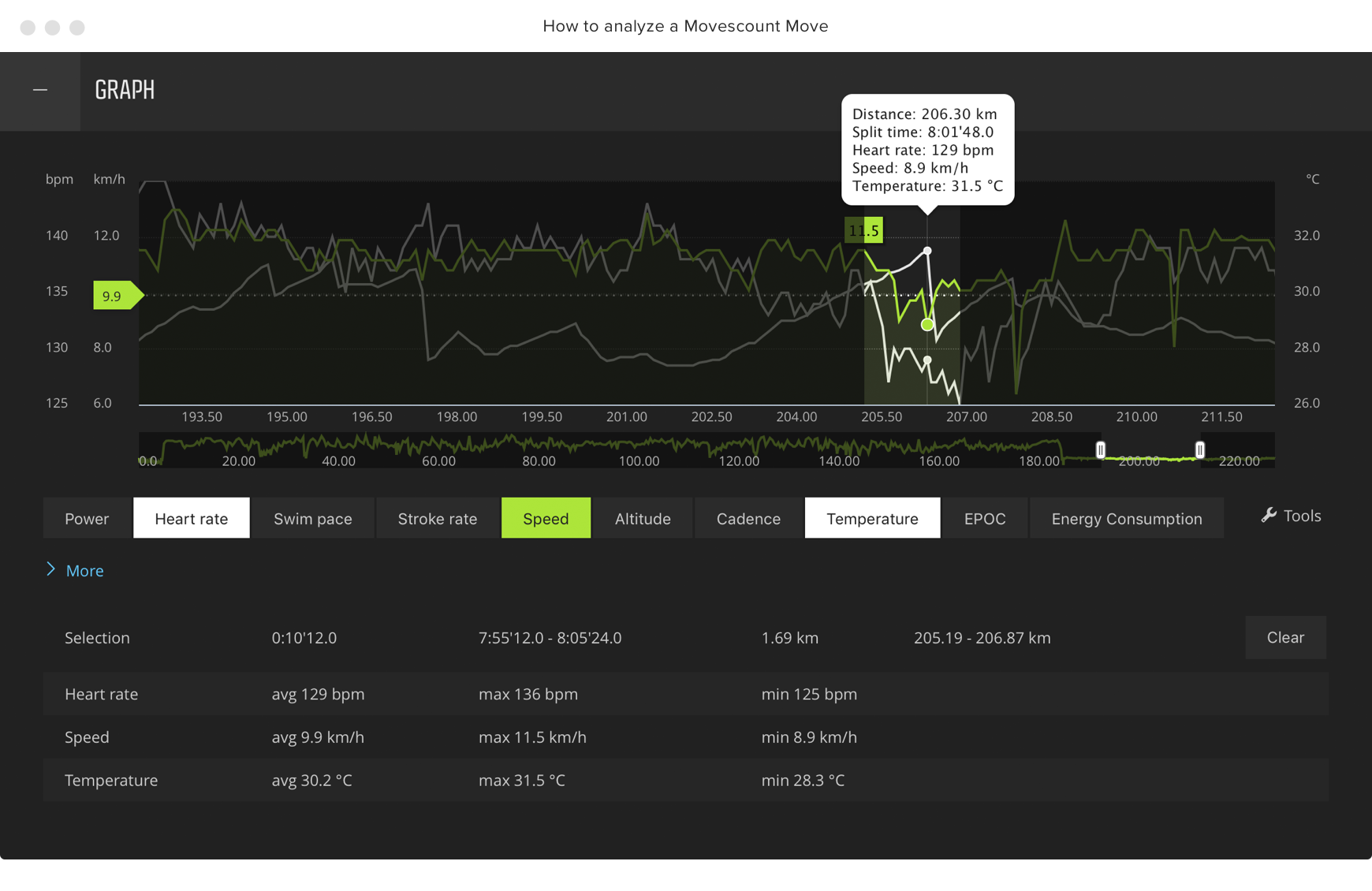The width and height of the screenshot is (1372, 891).
Task: Click min 8.9 km/h value
Action: 809,737
